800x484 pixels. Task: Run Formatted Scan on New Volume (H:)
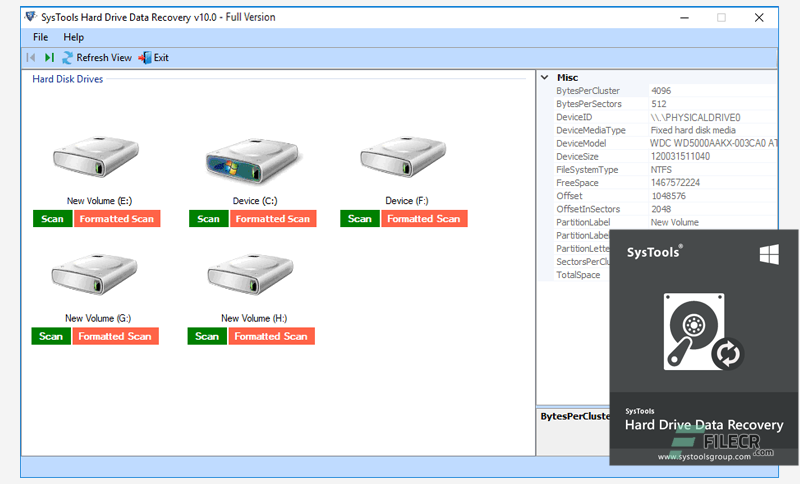point(271,336)
